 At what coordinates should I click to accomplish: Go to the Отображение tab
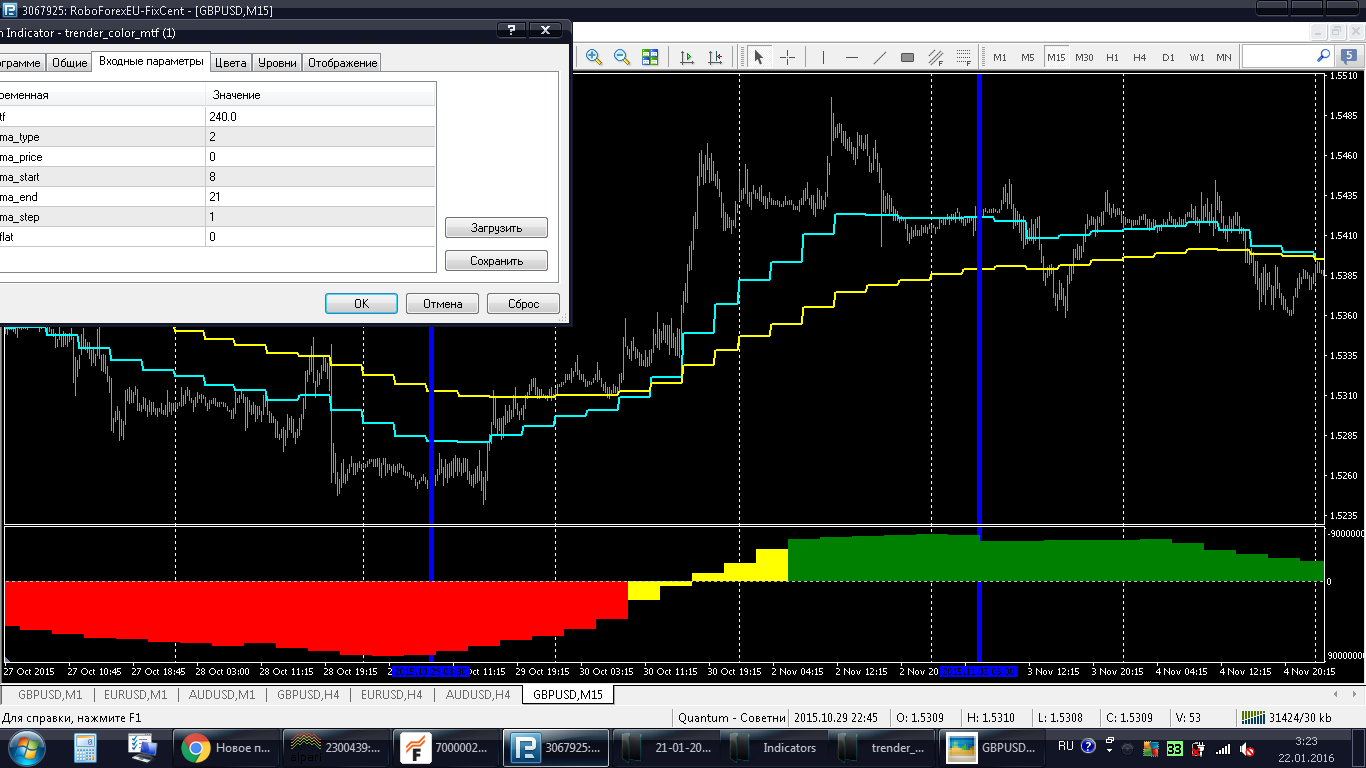click(x=343, y=63)
